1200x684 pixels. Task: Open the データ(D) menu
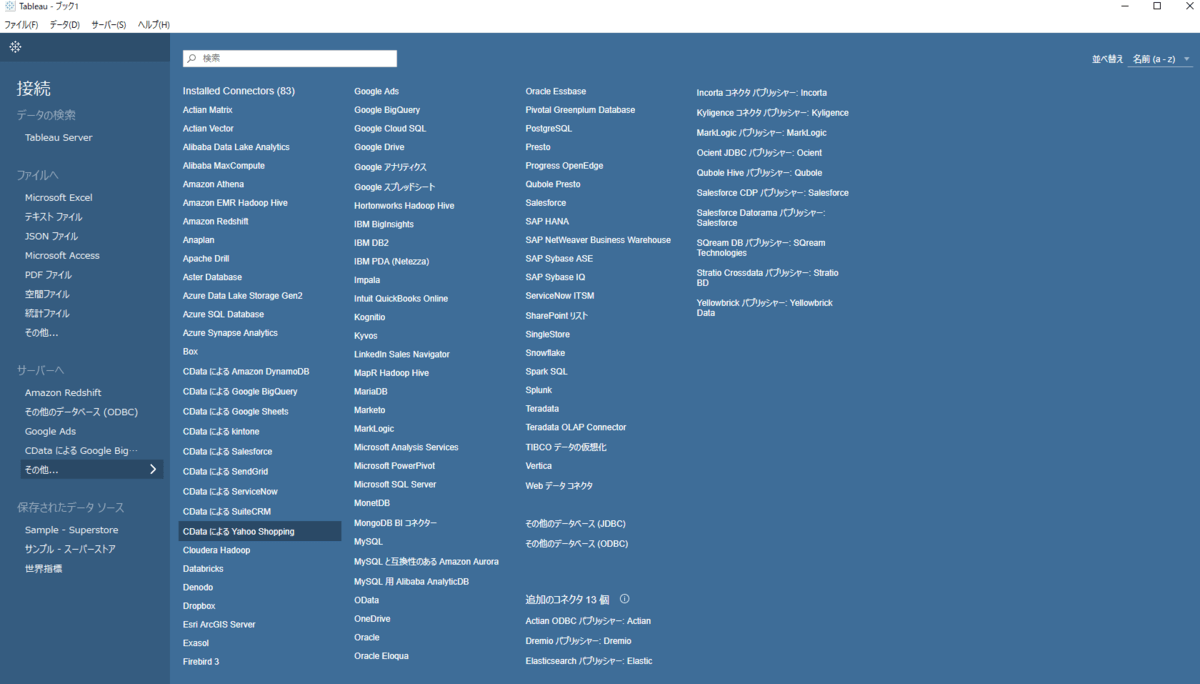64,24
